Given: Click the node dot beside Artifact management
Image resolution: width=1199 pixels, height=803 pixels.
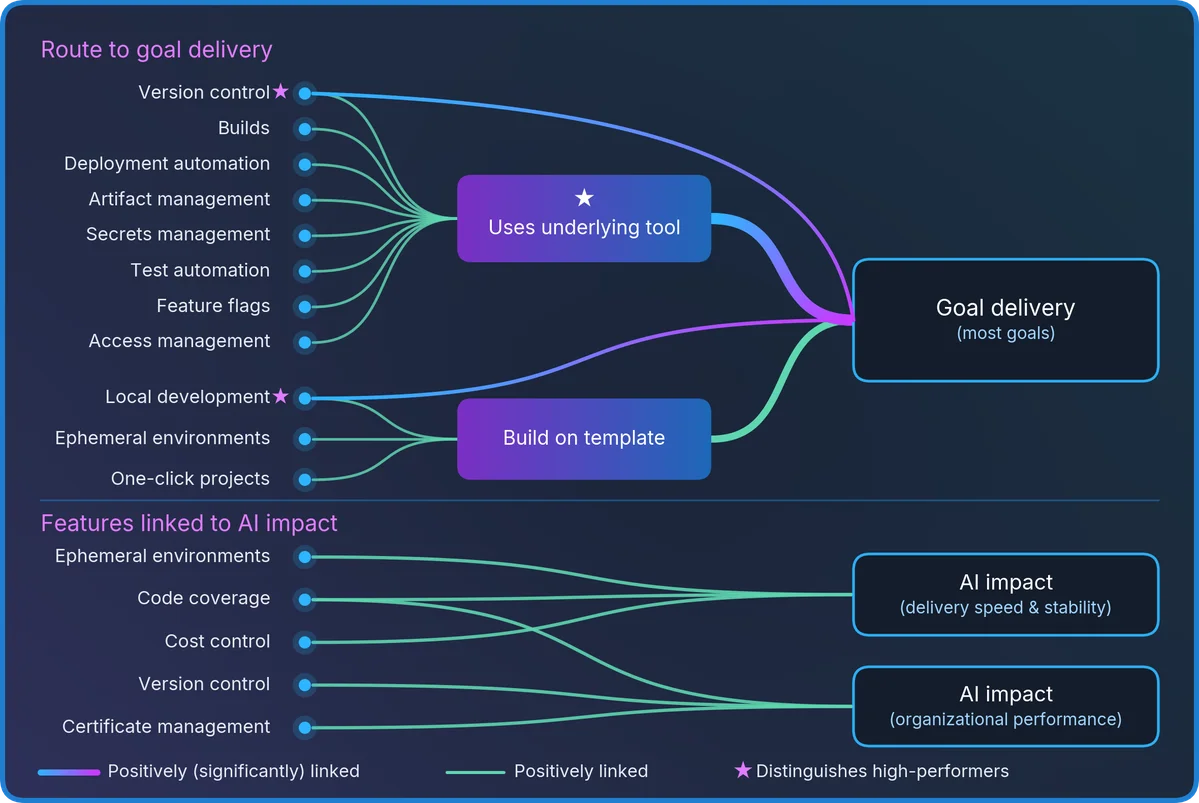Looking at the screenshot, I should tap(304, 200).
